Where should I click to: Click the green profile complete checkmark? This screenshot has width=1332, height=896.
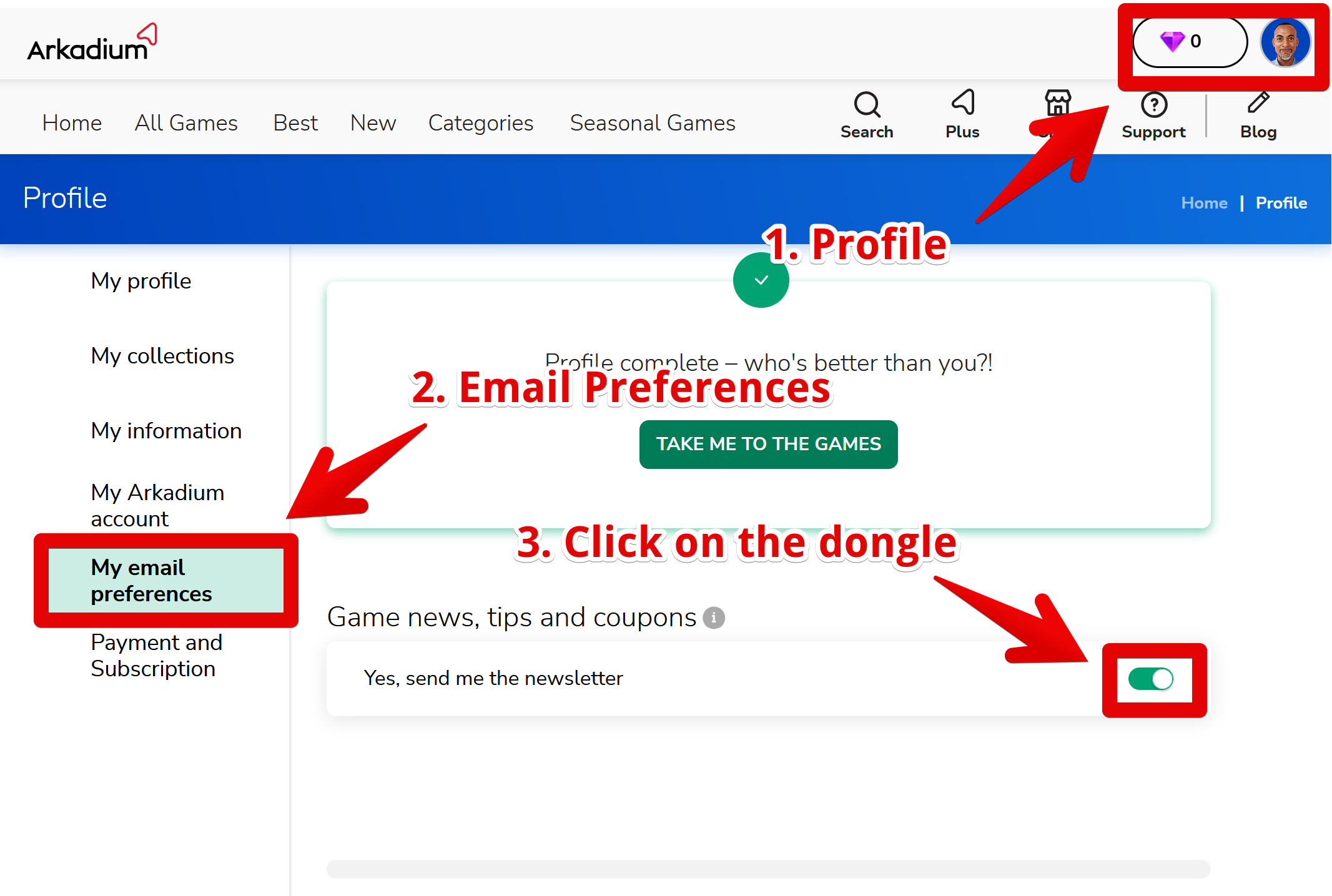pyautogui.click(x=761, y=280)
